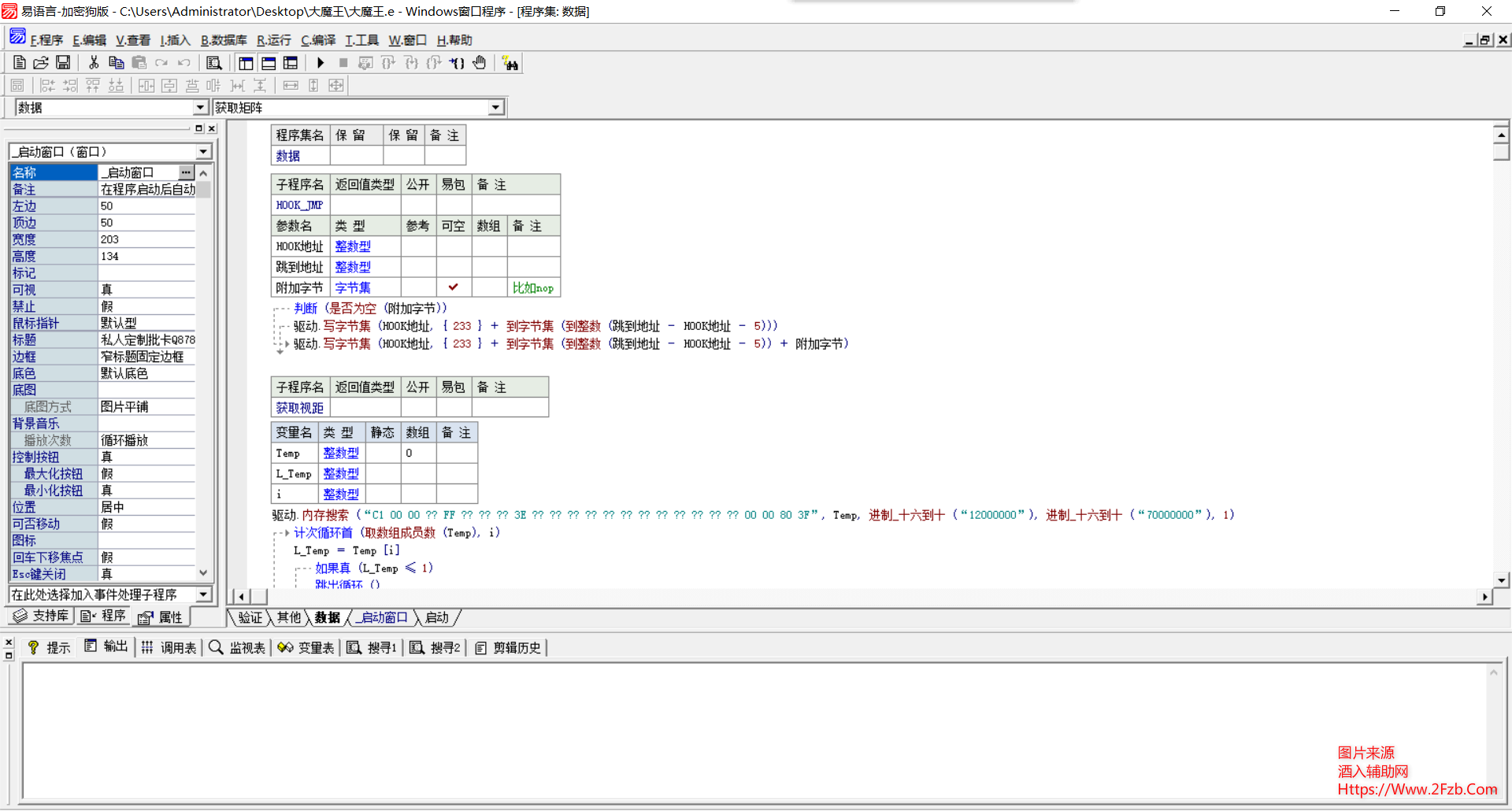This screenshot has height=811, width=1512.
Task: Restore the inner document window
Action: 1486,39
